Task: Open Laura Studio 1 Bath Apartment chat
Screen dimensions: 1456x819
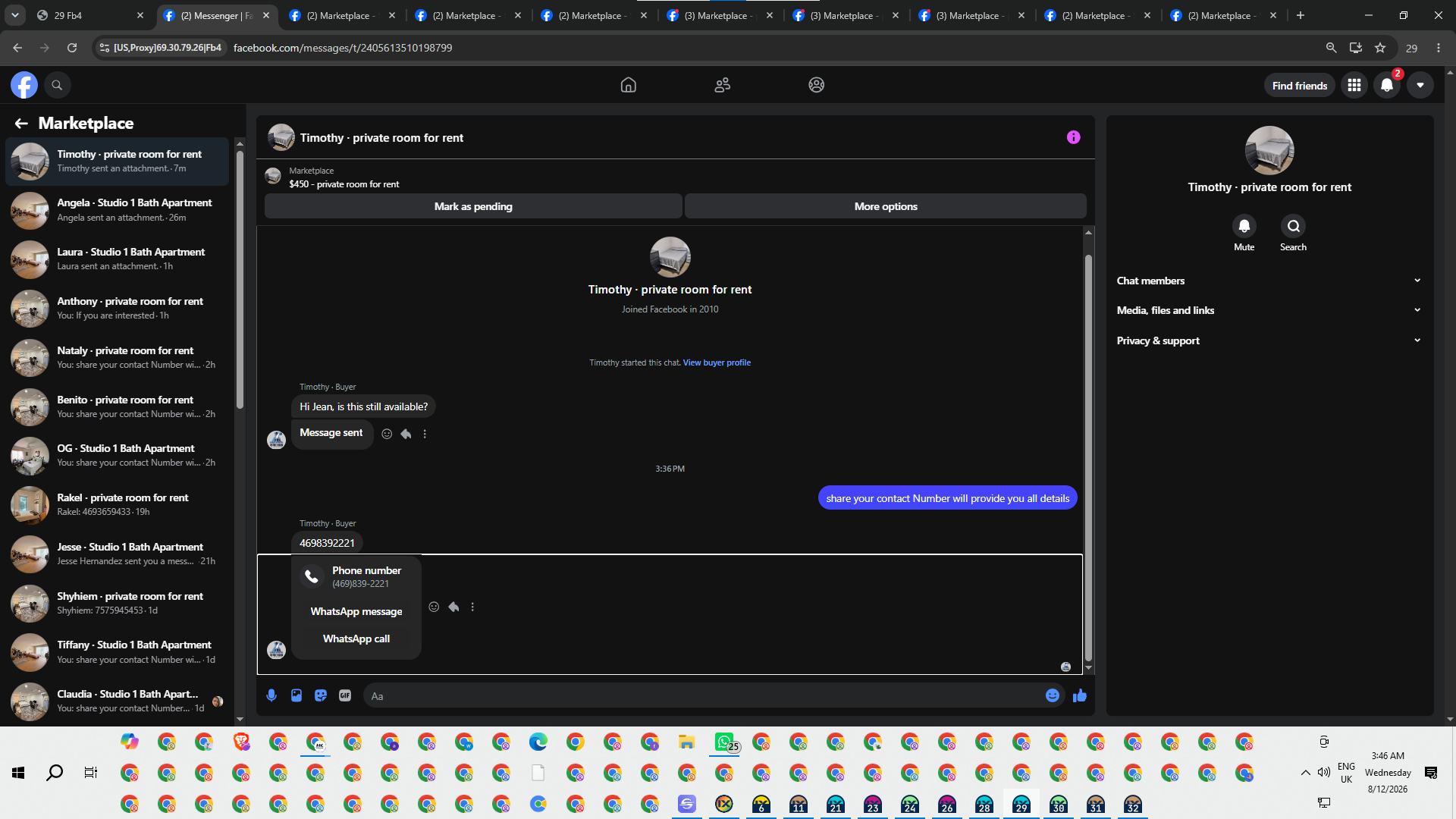Action: tap(118, 259)
